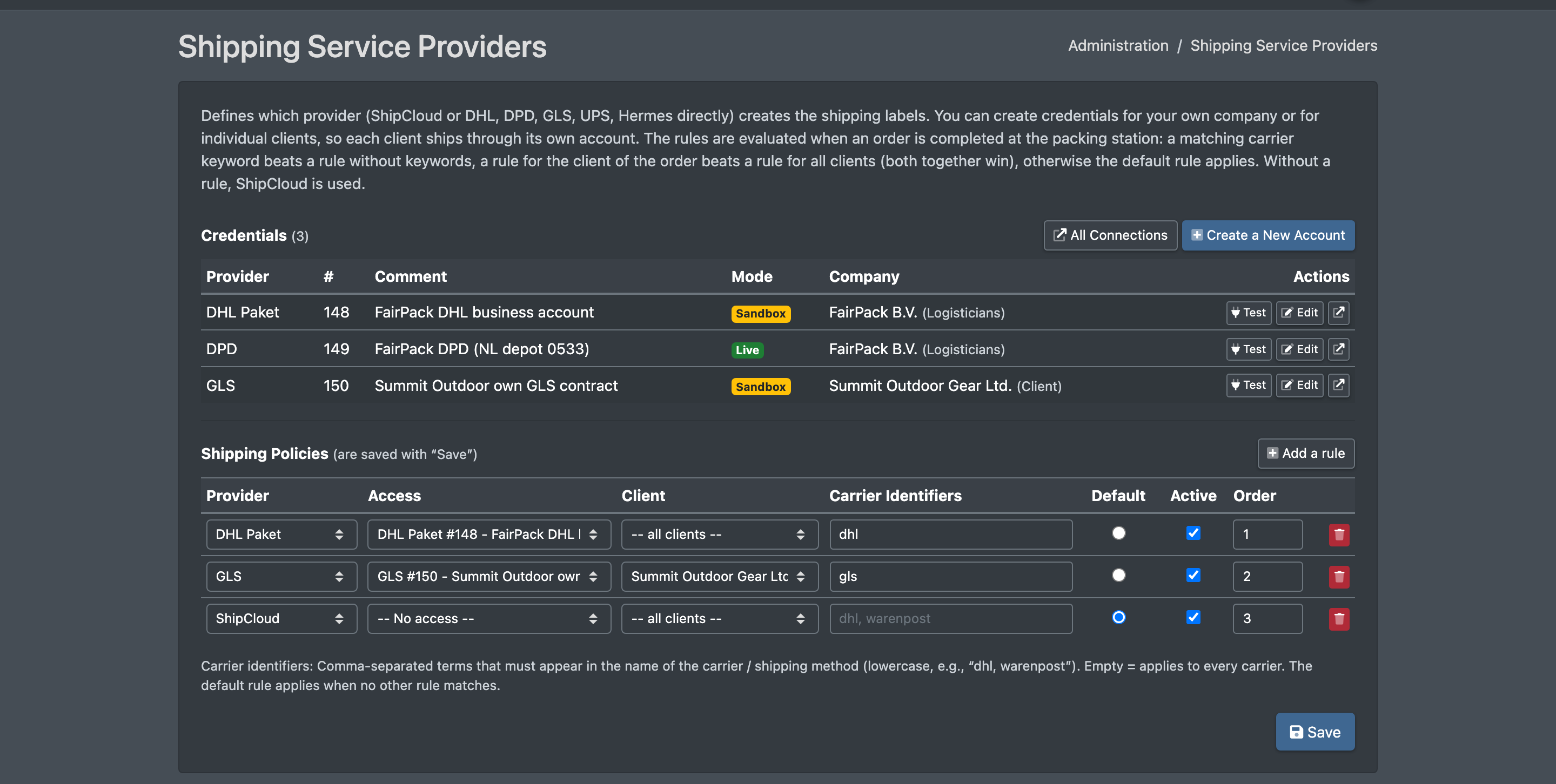Click the order field with value 1

(1267, 534)
